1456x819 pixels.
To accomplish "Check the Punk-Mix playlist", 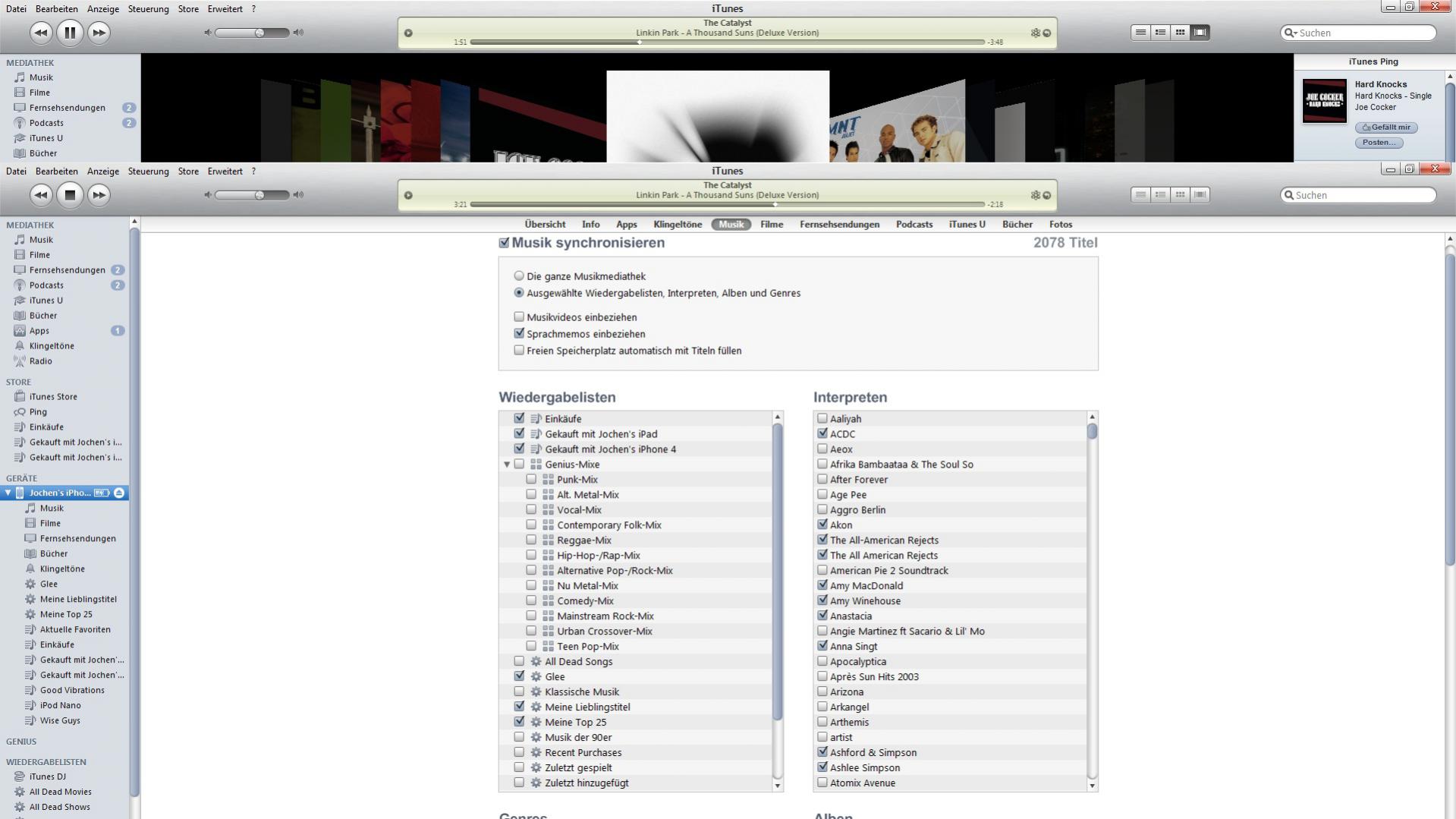I will point(531,479).
